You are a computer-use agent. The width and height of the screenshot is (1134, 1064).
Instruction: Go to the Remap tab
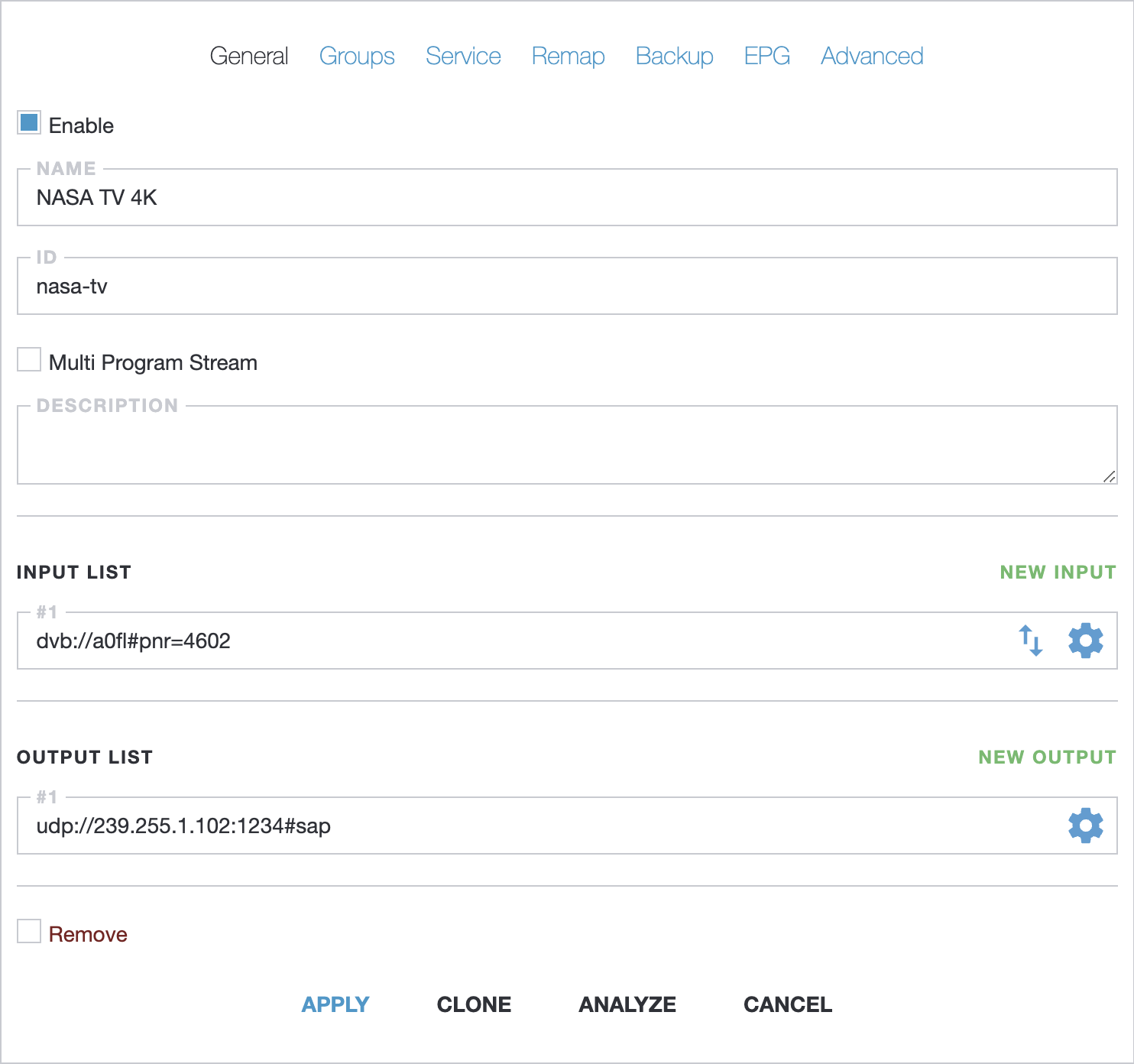tap(568, 56)
